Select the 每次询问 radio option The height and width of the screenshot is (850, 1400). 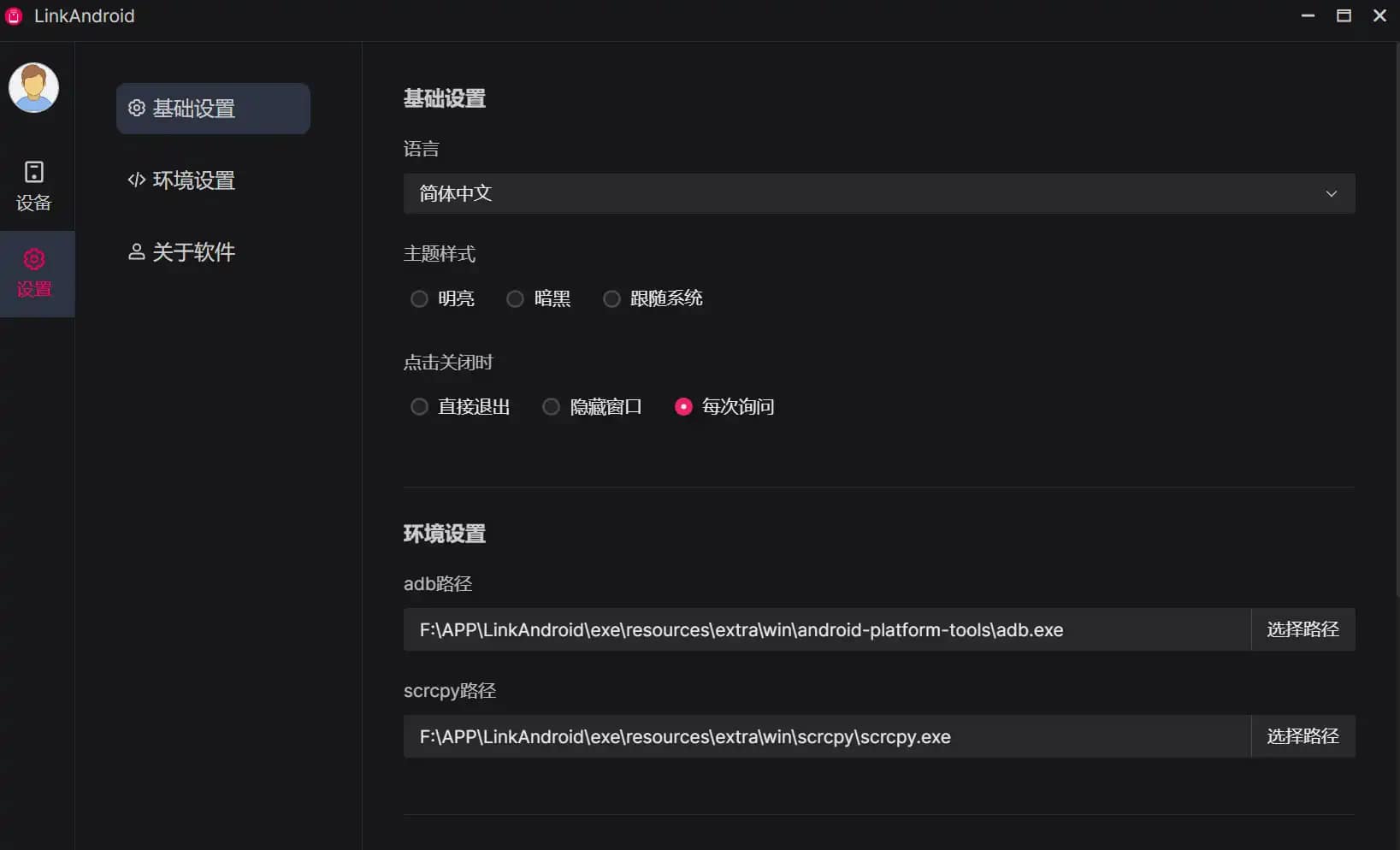click(683, 407)
